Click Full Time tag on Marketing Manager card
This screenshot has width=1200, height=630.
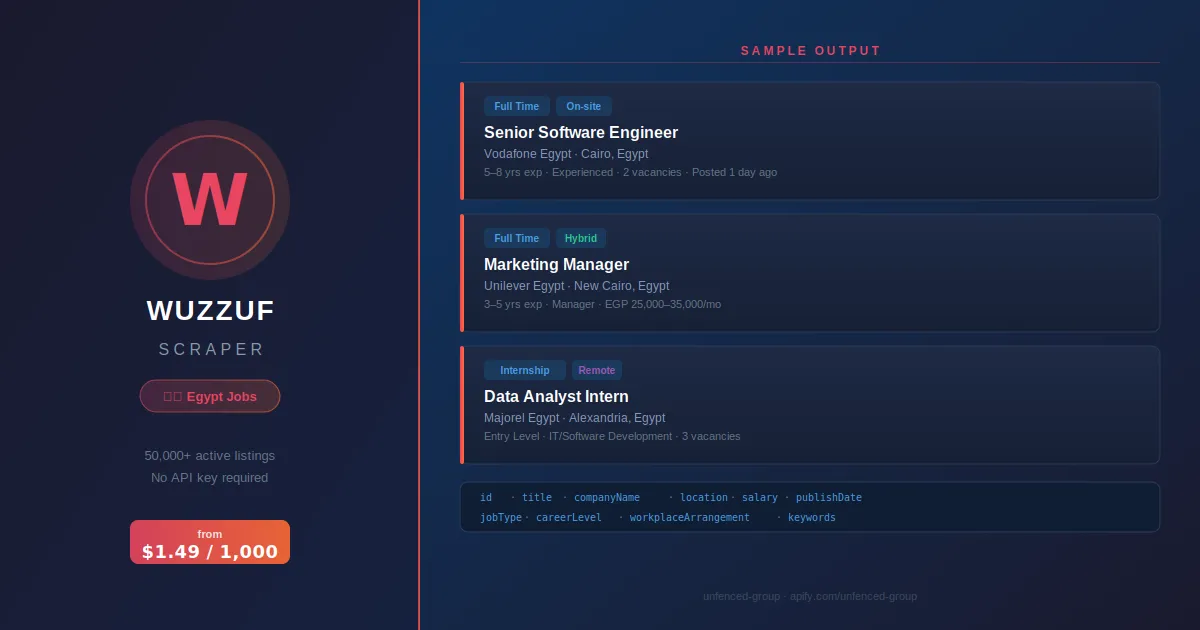coord(516,238)
